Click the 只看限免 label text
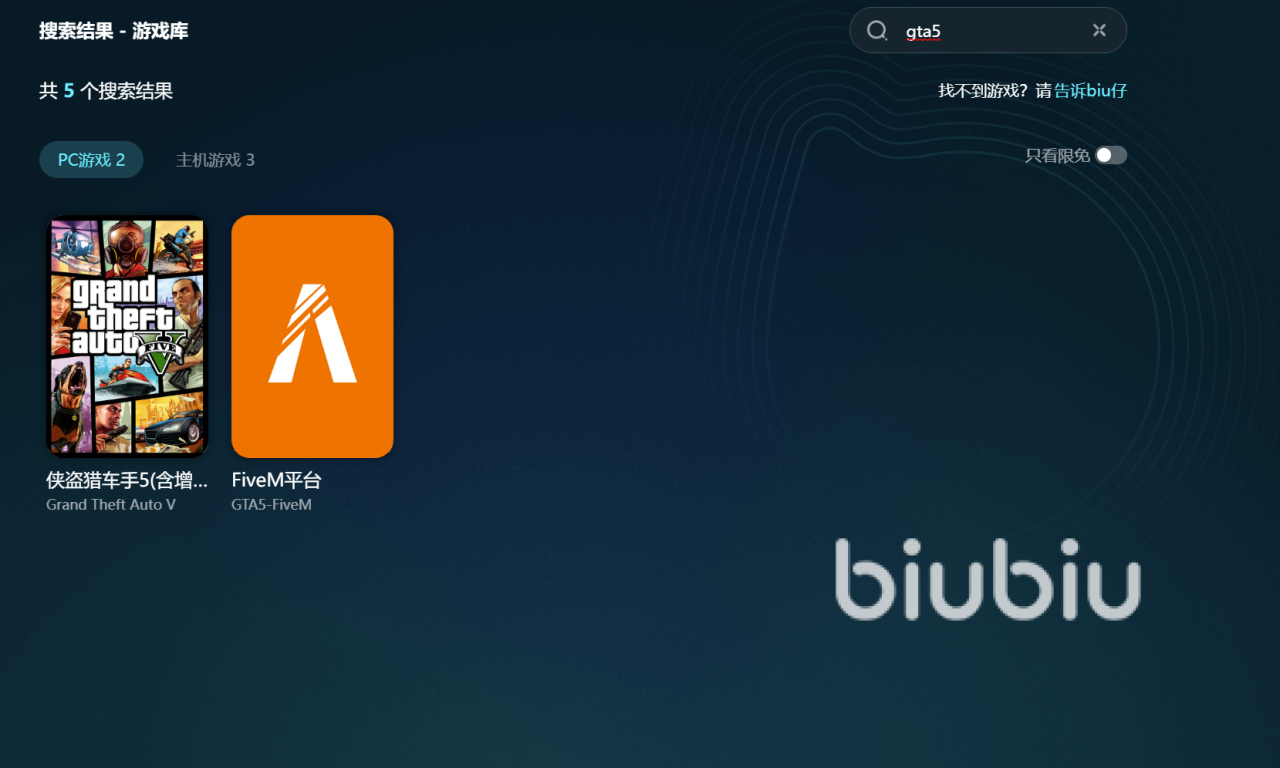This screenshot has width=1280, height=768. click(x=1057, y=156)
